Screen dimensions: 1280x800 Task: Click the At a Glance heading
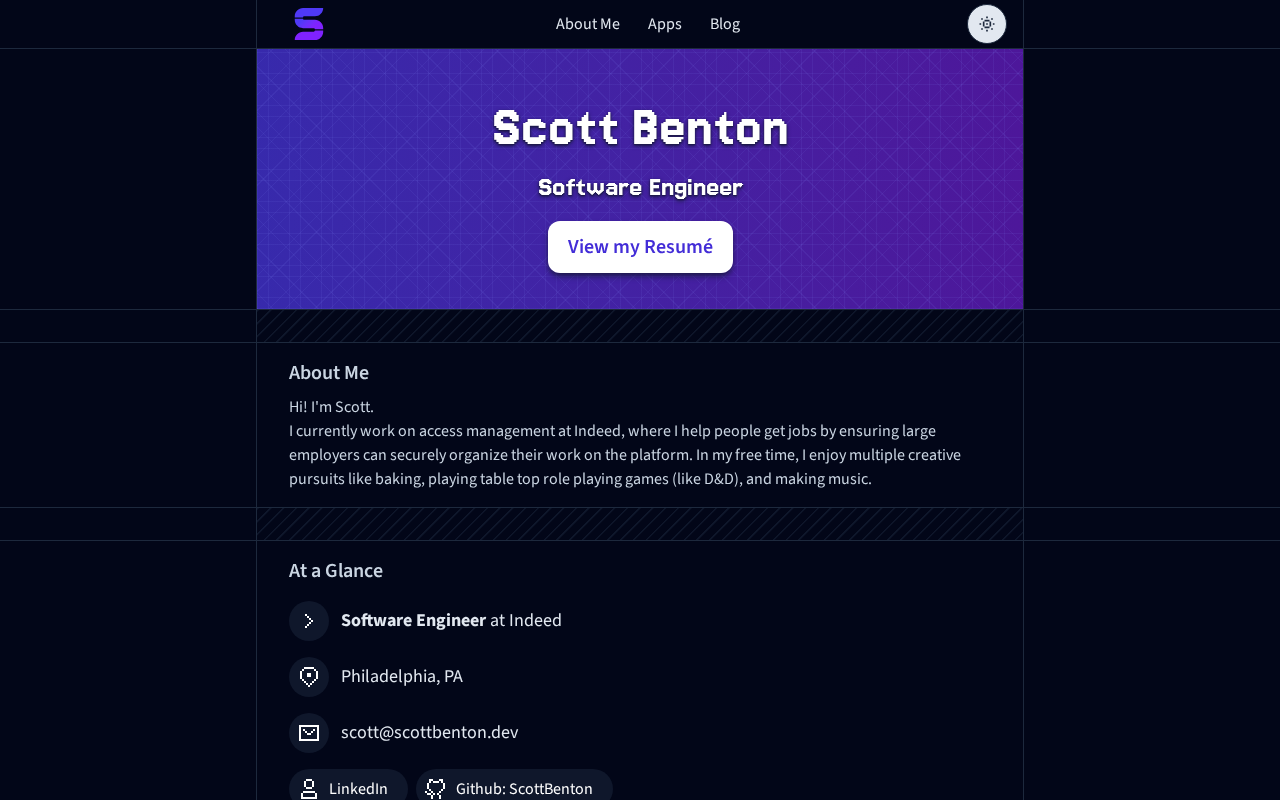click(x=336, y=571)
